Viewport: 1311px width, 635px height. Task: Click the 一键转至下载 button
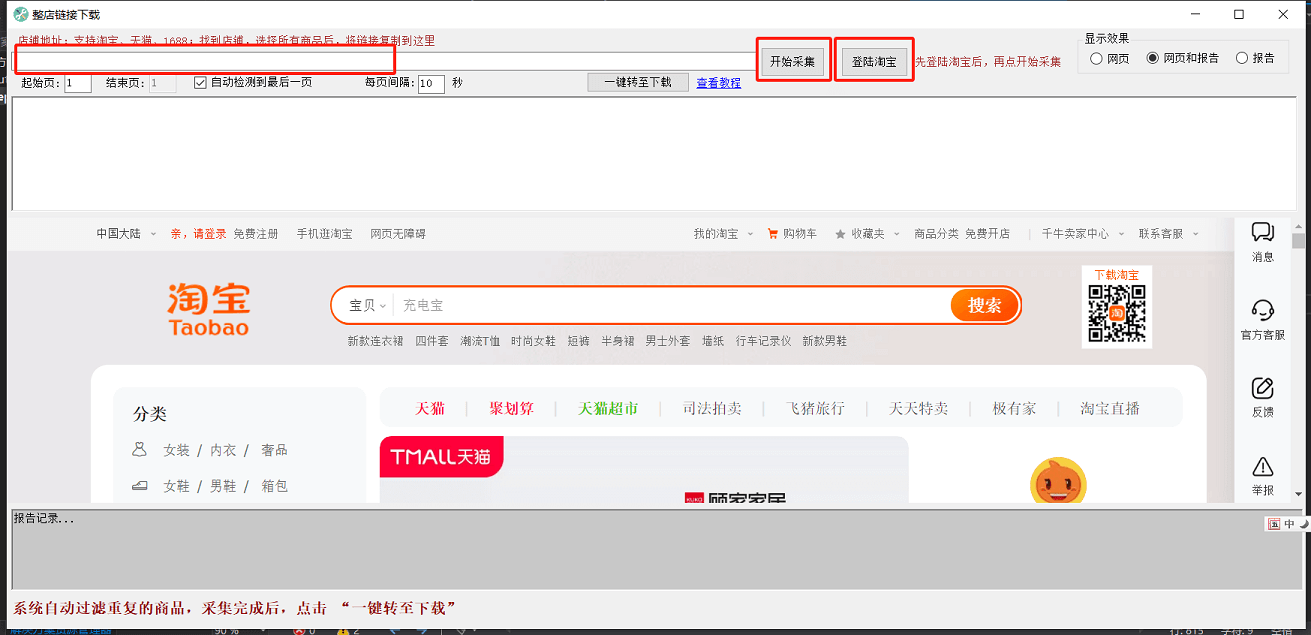tap(638, 82)
